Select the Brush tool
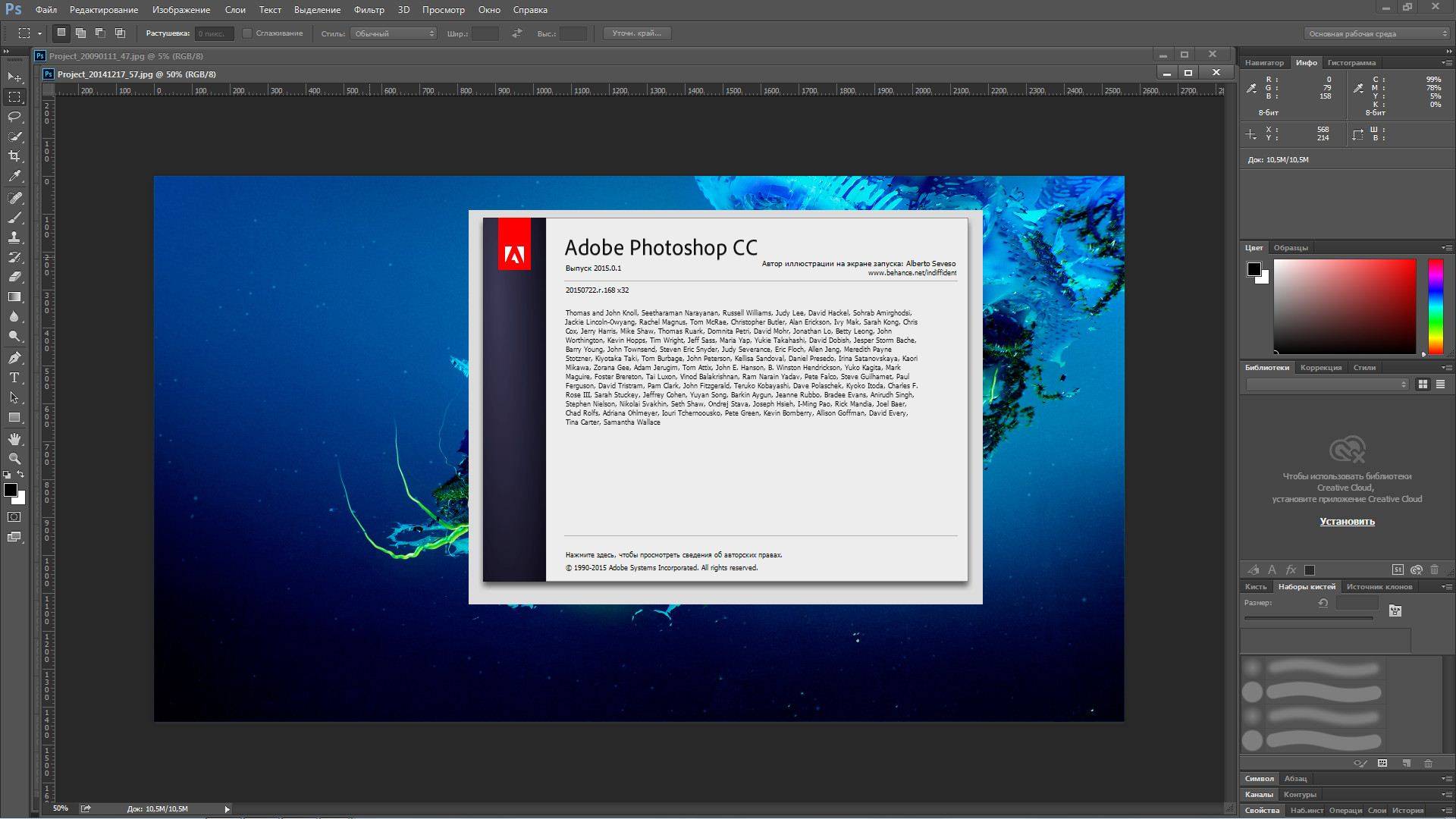Image resolution: width=1456 pixels, height=819 pixels. pos(14,218)
